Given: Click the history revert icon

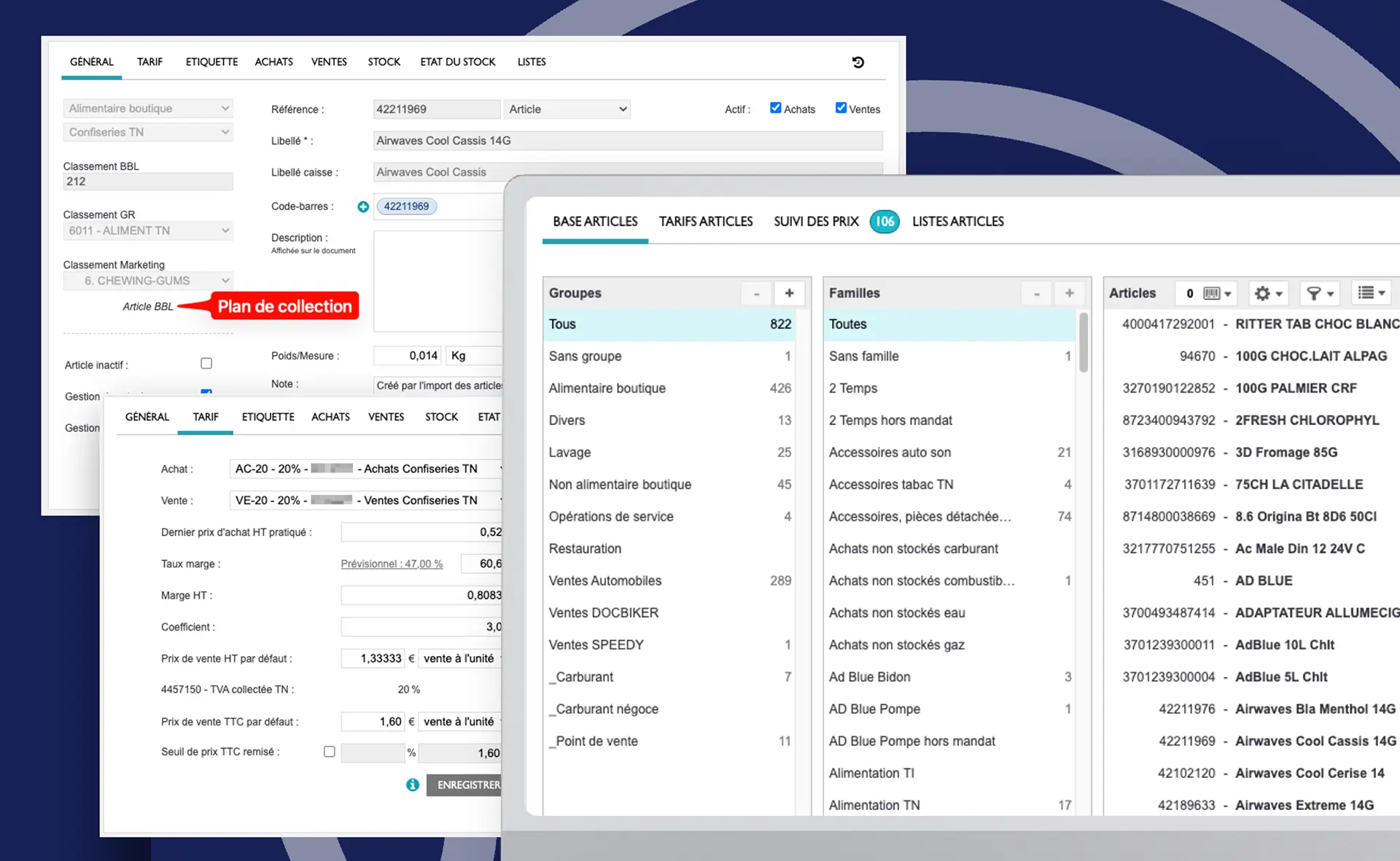Looking at the screenshot, I should 858,63.
